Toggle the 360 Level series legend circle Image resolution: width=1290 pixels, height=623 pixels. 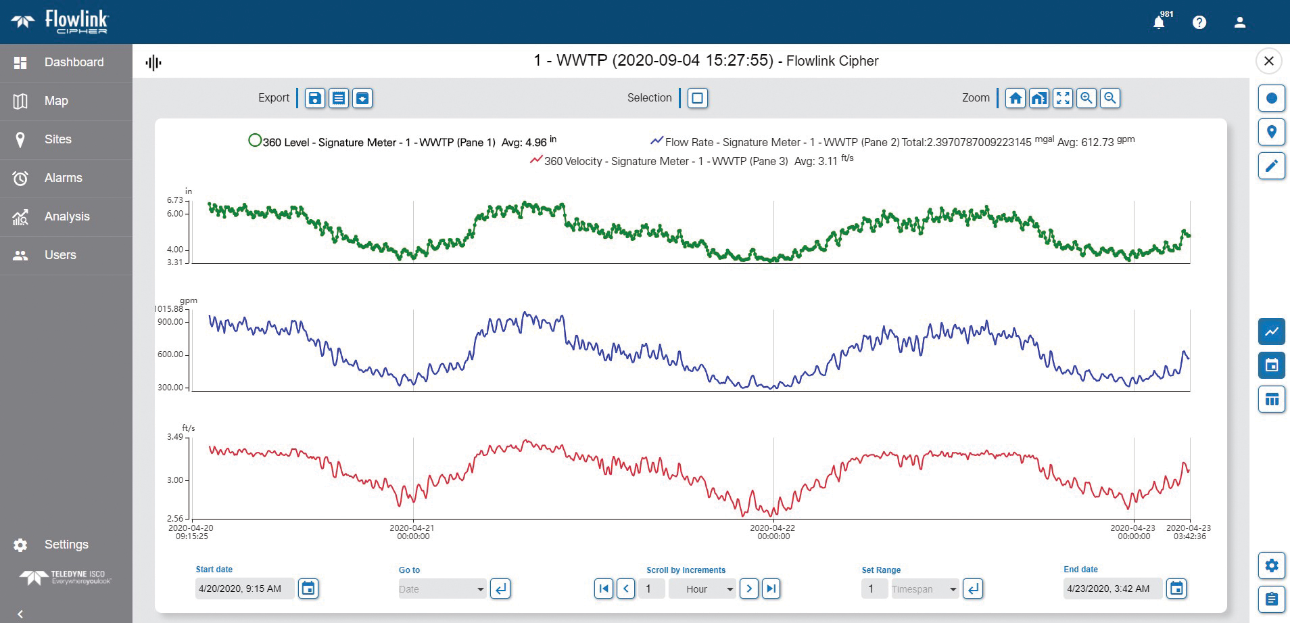pyautogui.click(x=255, y=141)
